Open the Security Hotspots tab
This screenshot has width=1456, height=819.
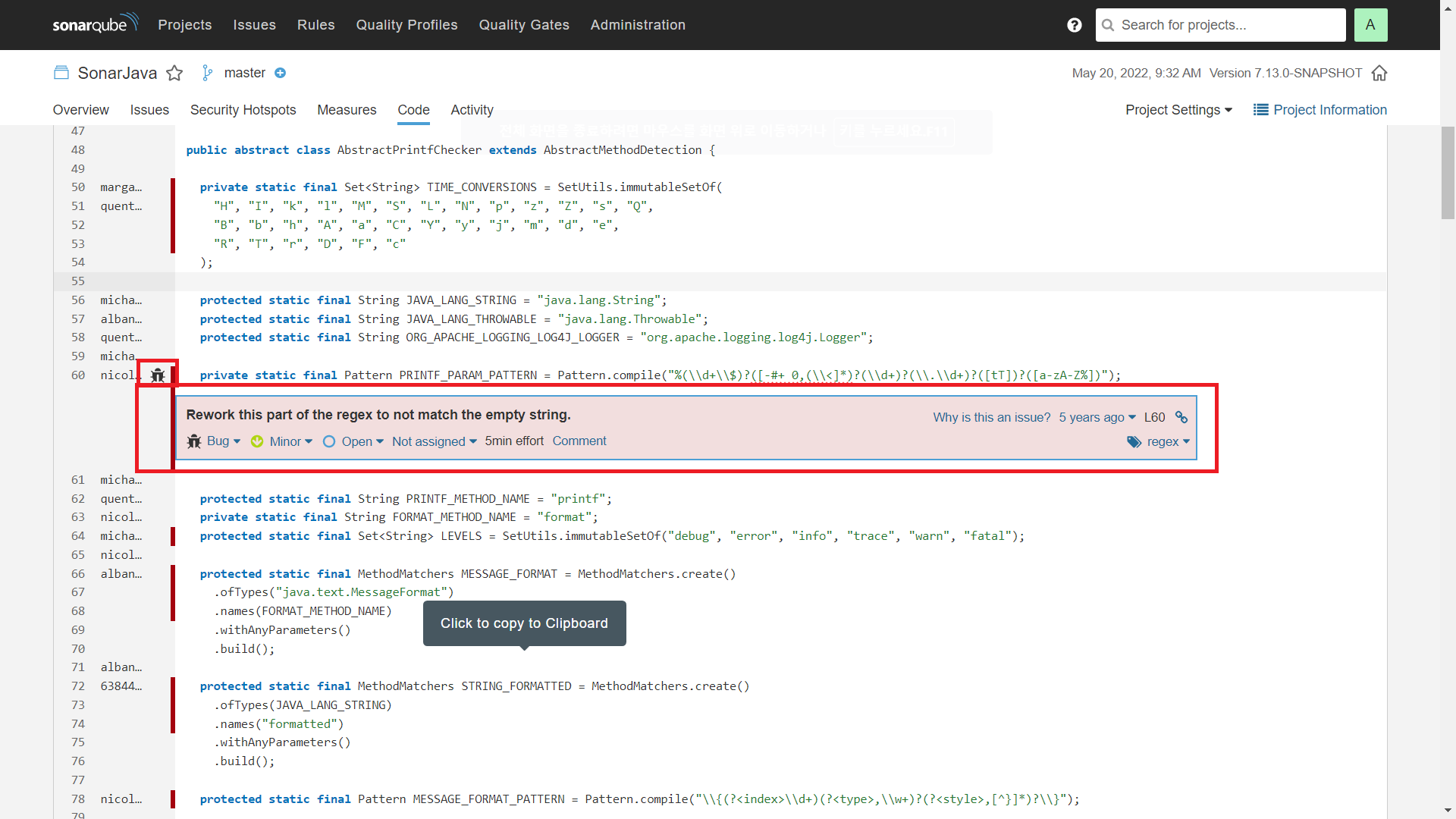pyautogui.click(x=243, y=110)
